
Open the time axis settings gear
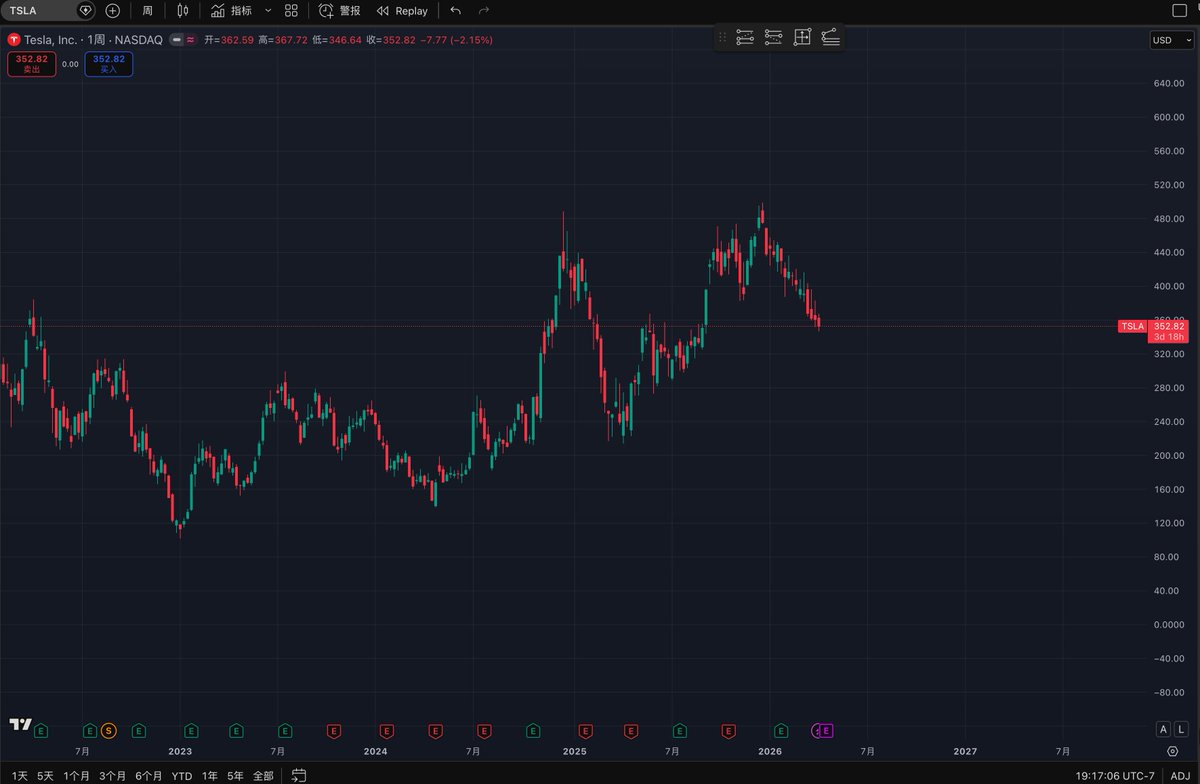tap(1171, 751)
